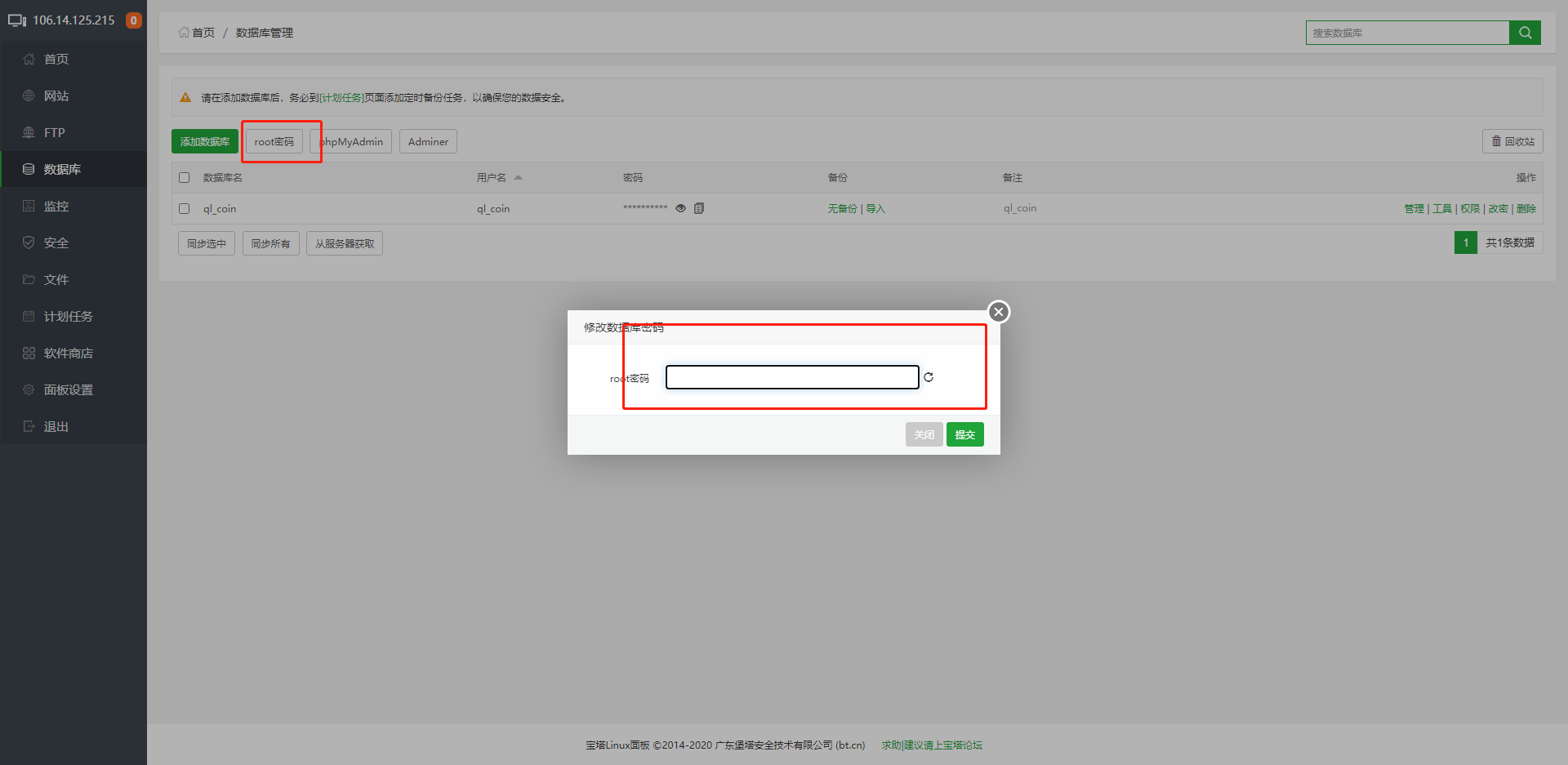The image size is (1568, 765).
Task: Click the 求助|建议请上宝塔论坛 footer link
Action: pos(932,745)
